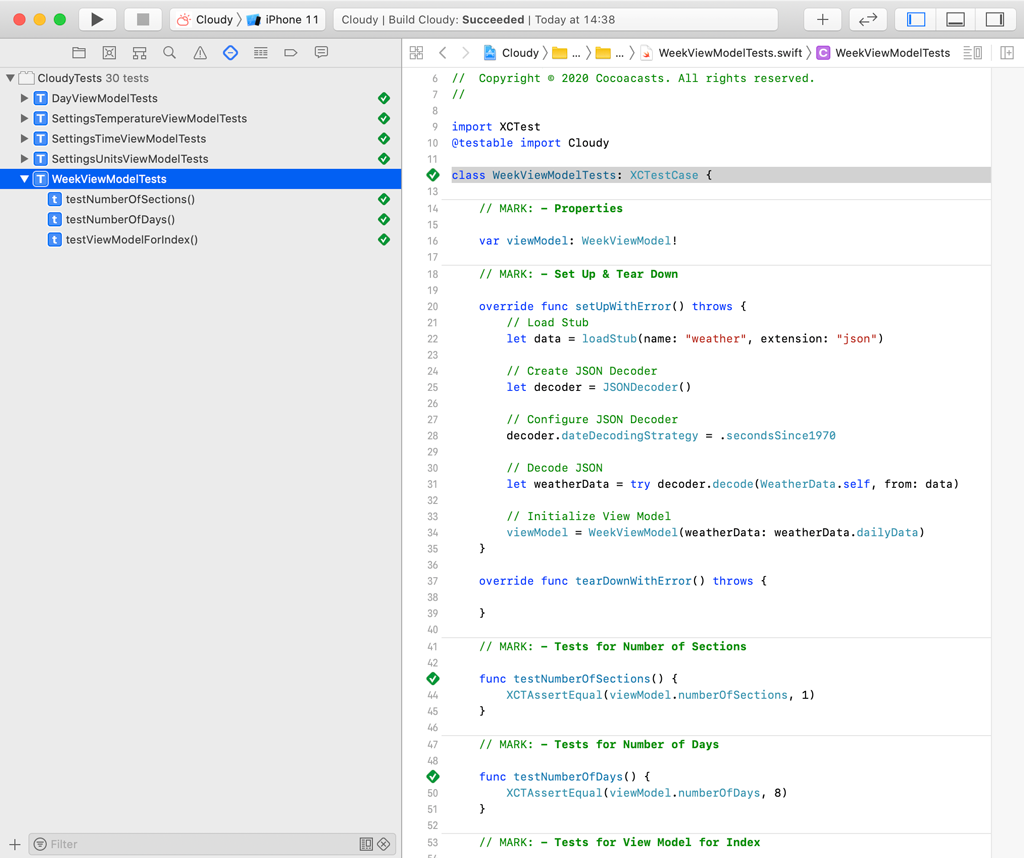This screenshot has height=858, width=1024.
Task: Click the plus button to add a tab
Action: point(822,18)
